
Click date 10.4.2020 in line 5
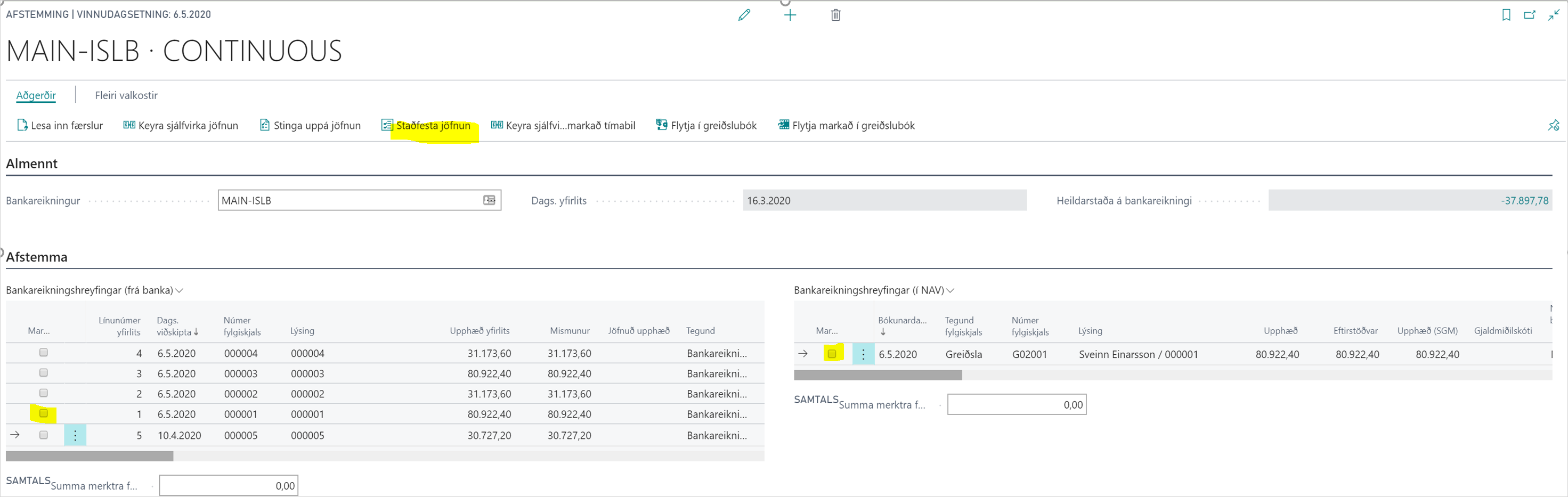point(179,435)
